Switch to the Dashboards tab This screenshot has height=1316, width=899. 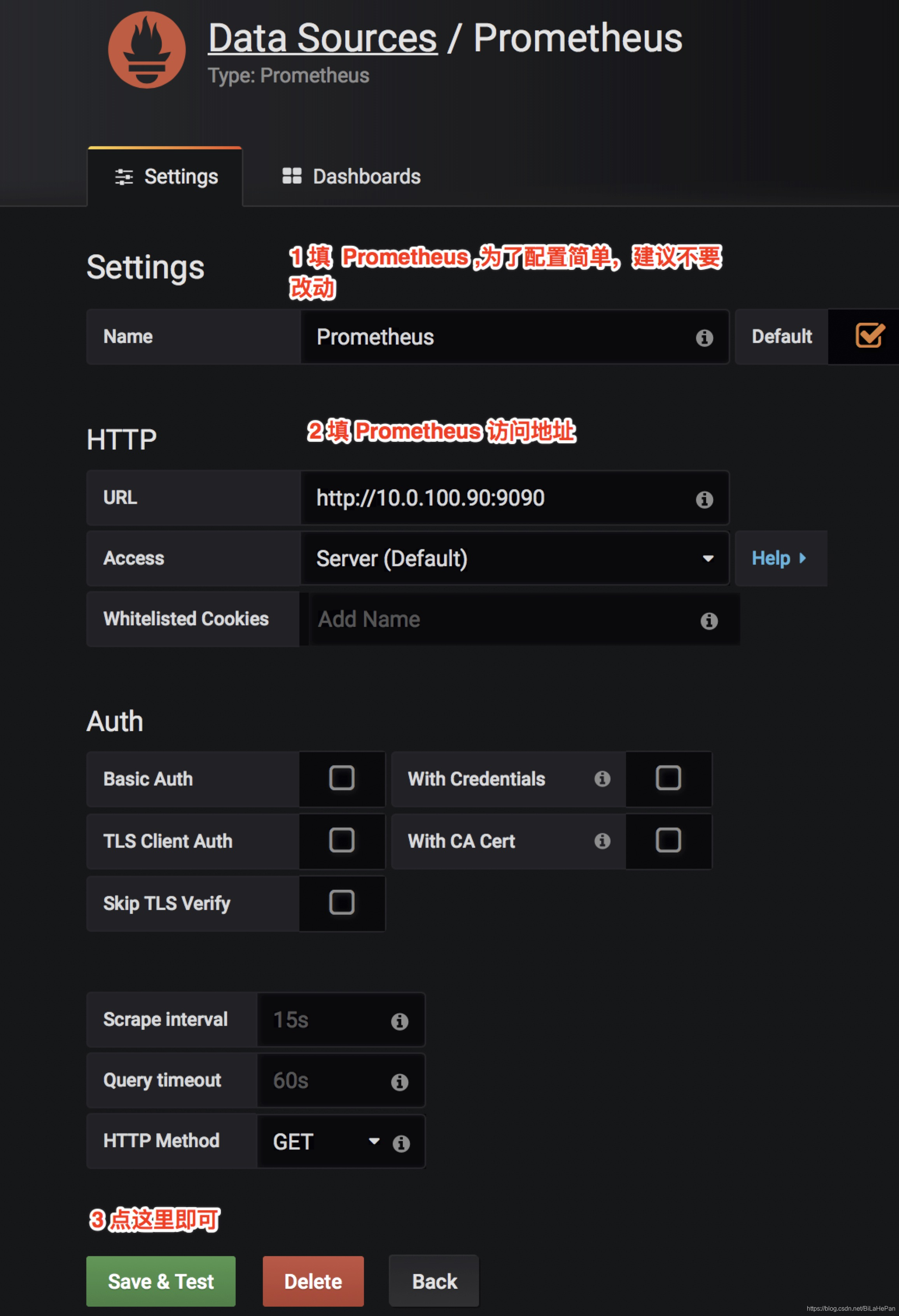[351, 177]
